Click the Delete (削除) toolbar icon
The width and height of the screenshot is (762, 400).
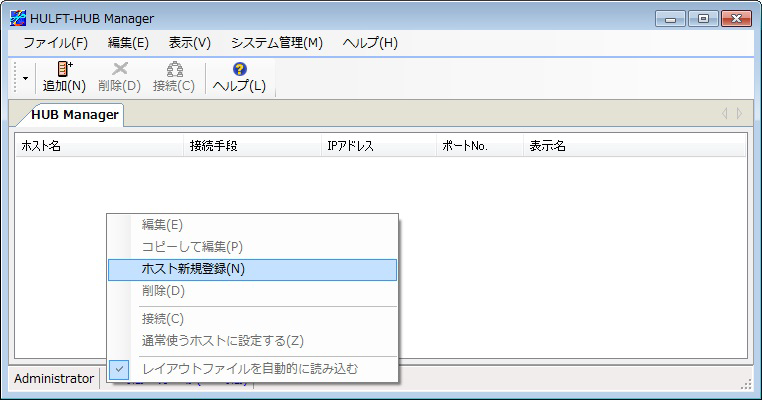coord(120,77)
